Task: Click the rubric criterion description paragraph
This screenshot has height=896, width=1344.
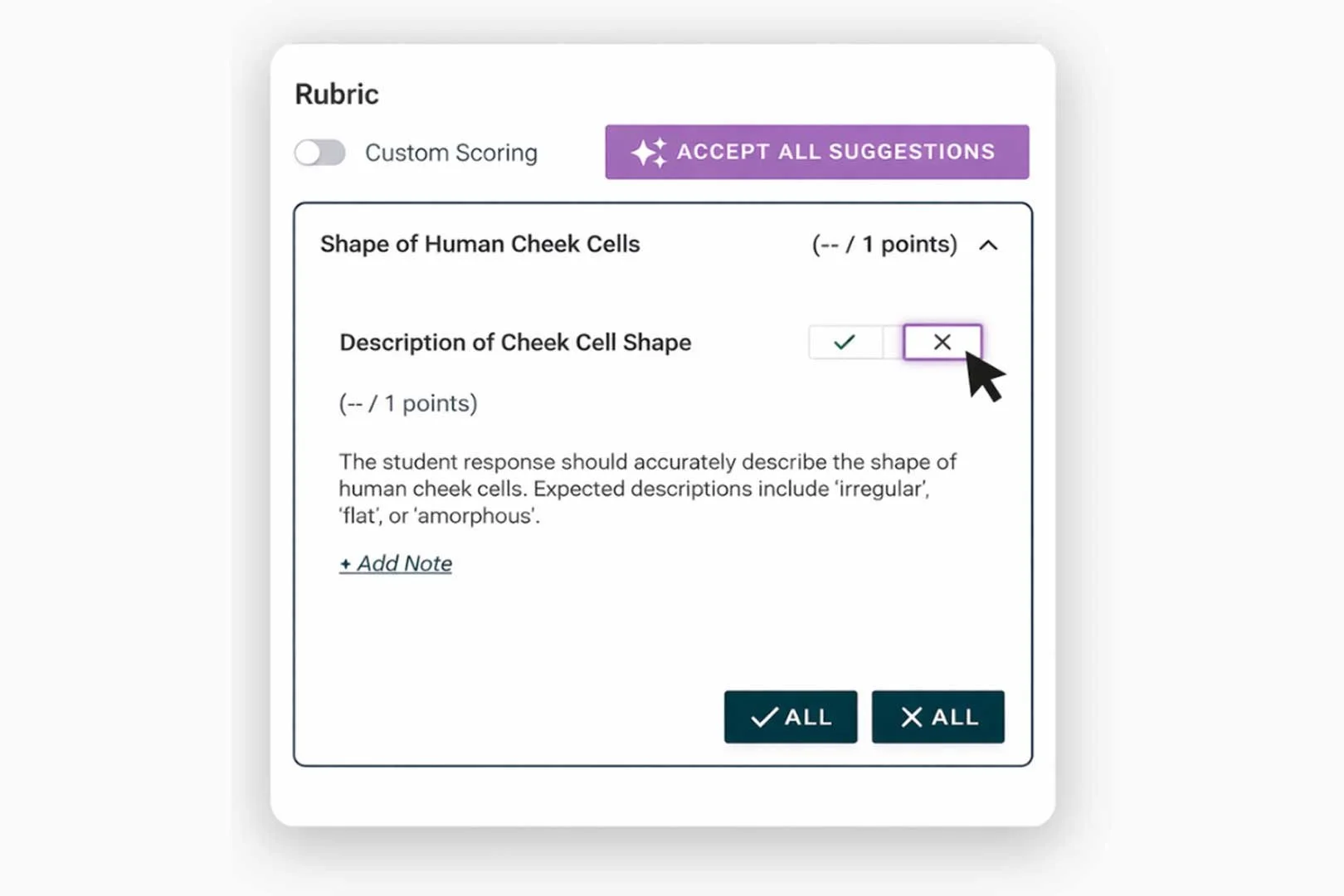Action: coord(647,489)
